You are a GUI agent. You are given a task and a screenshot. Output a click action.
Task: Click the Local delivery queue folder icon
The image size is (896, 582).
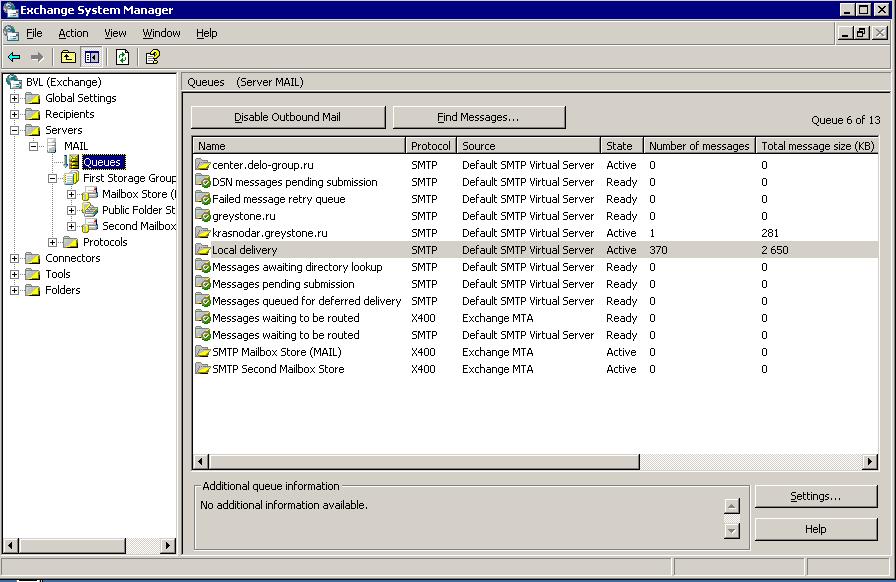(x=202, y=250)
